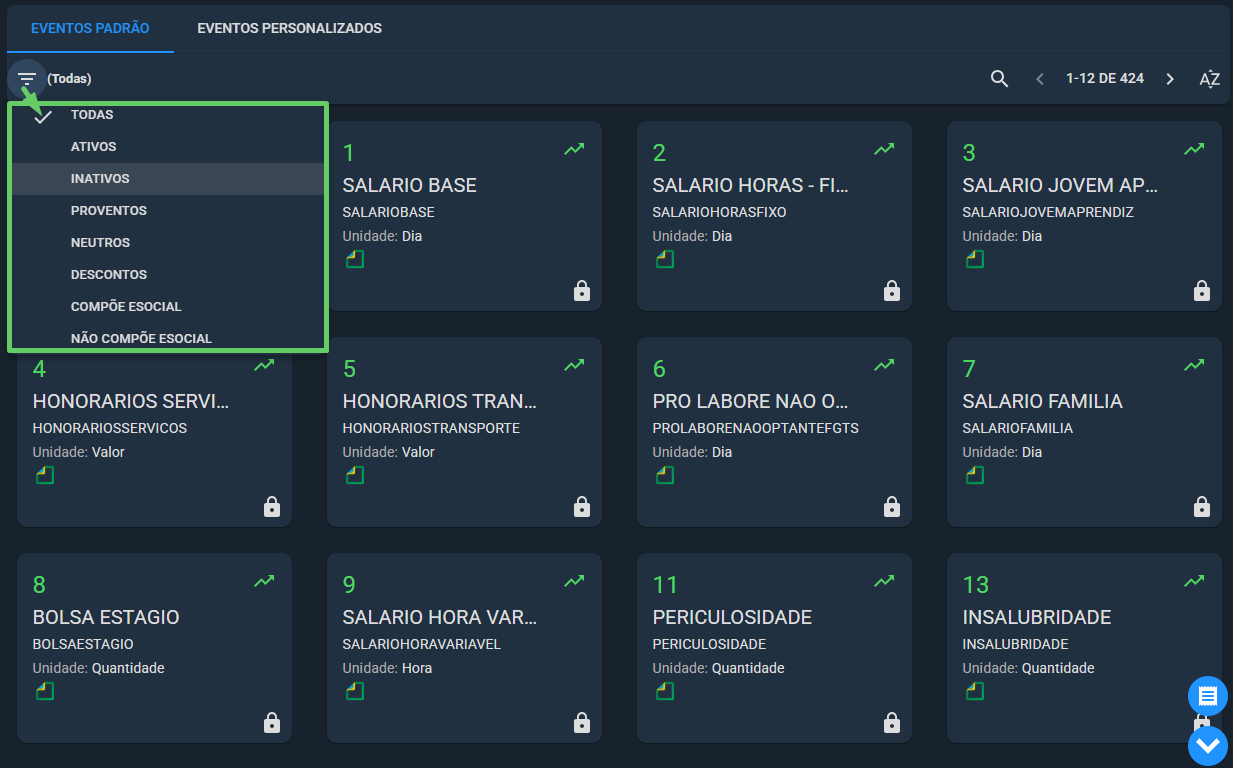The image size is (1233, 768).
Task: Click the lock icon on PERICULOSIDADE card
Action: tap(892, 723)
